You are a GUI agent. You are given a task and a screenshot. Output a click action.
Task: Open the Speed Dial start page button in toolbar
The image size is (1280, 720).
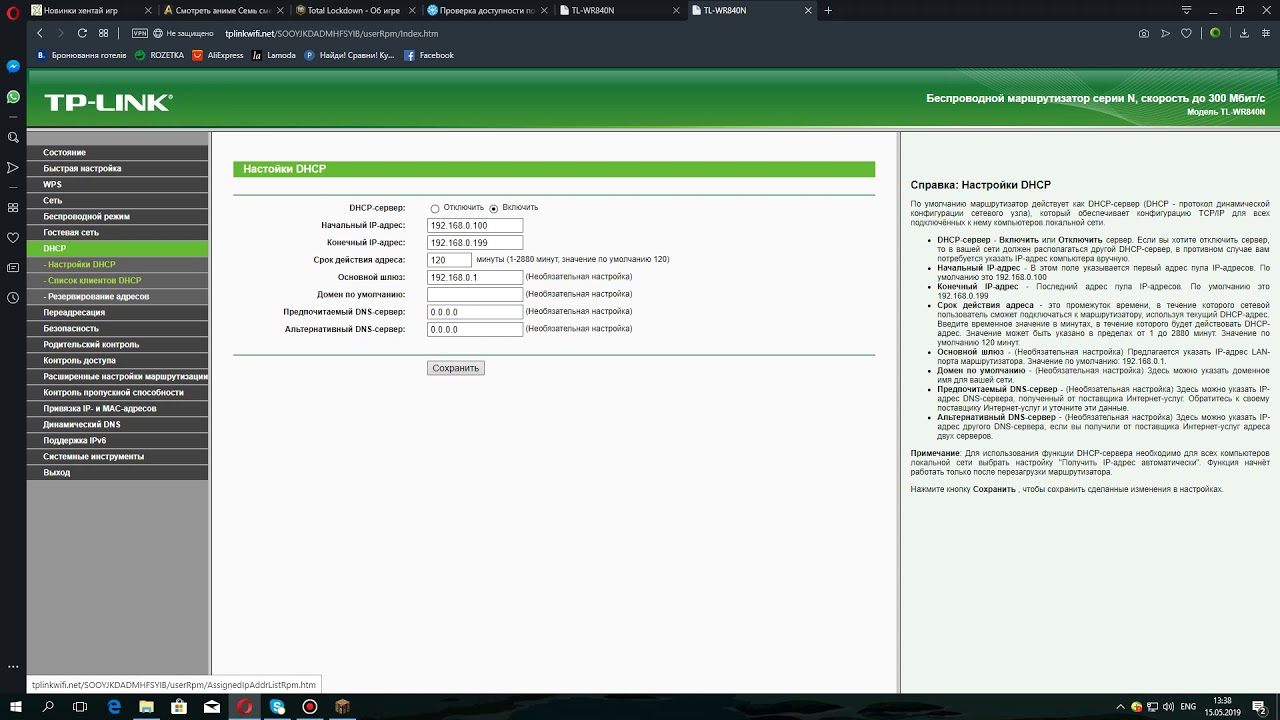click(103, 33)
